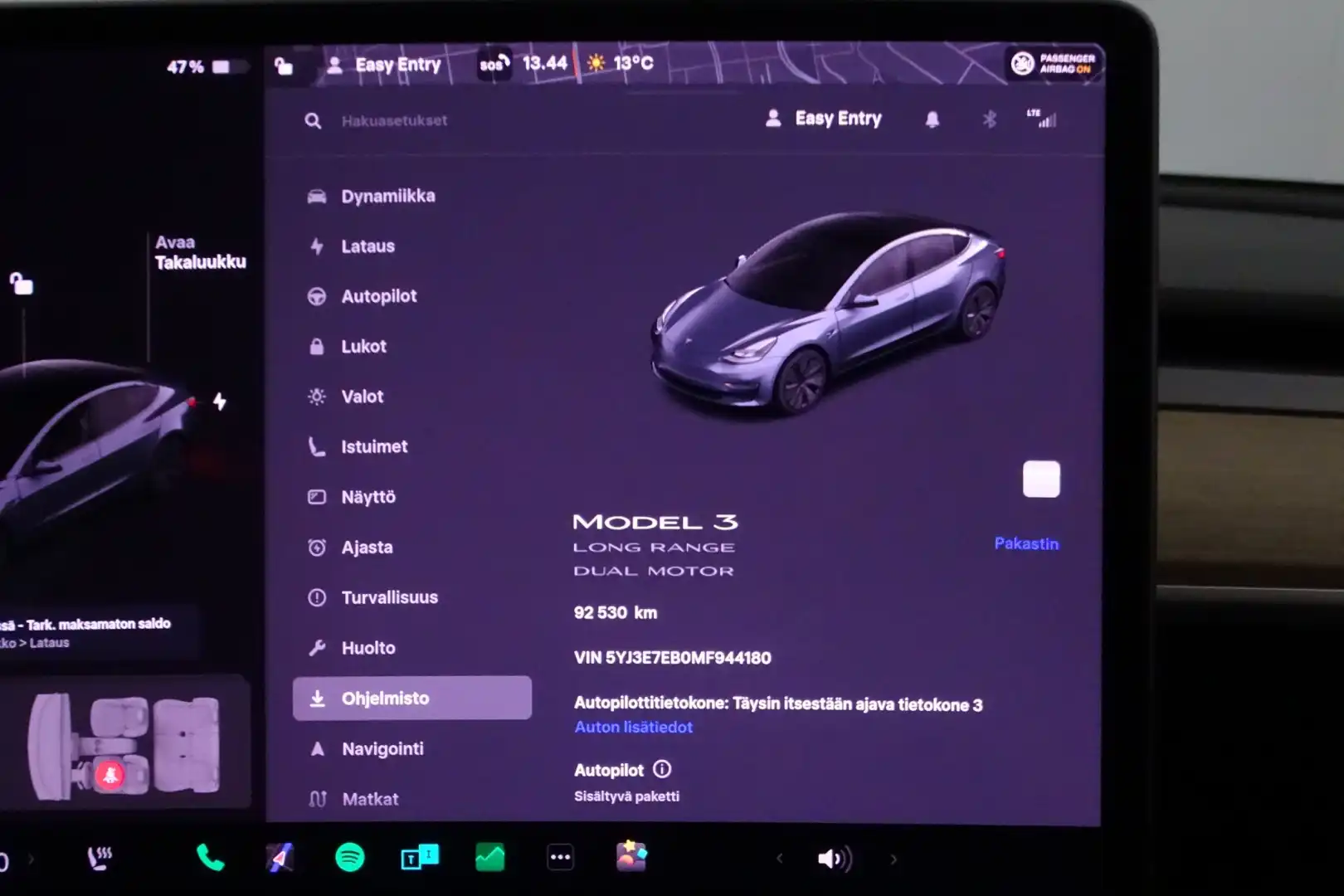Select the highlighted Ohjelmisto menu item
1344x896 pixels.
pos(412,698)
